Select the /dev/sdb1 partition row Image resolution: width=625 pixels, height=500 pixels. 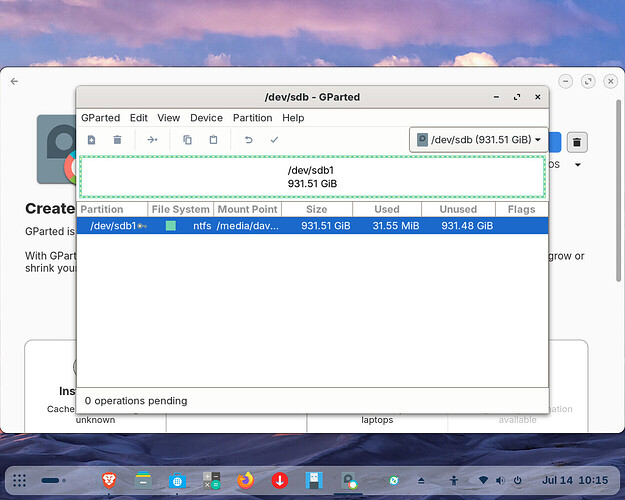tap(312, 226)
